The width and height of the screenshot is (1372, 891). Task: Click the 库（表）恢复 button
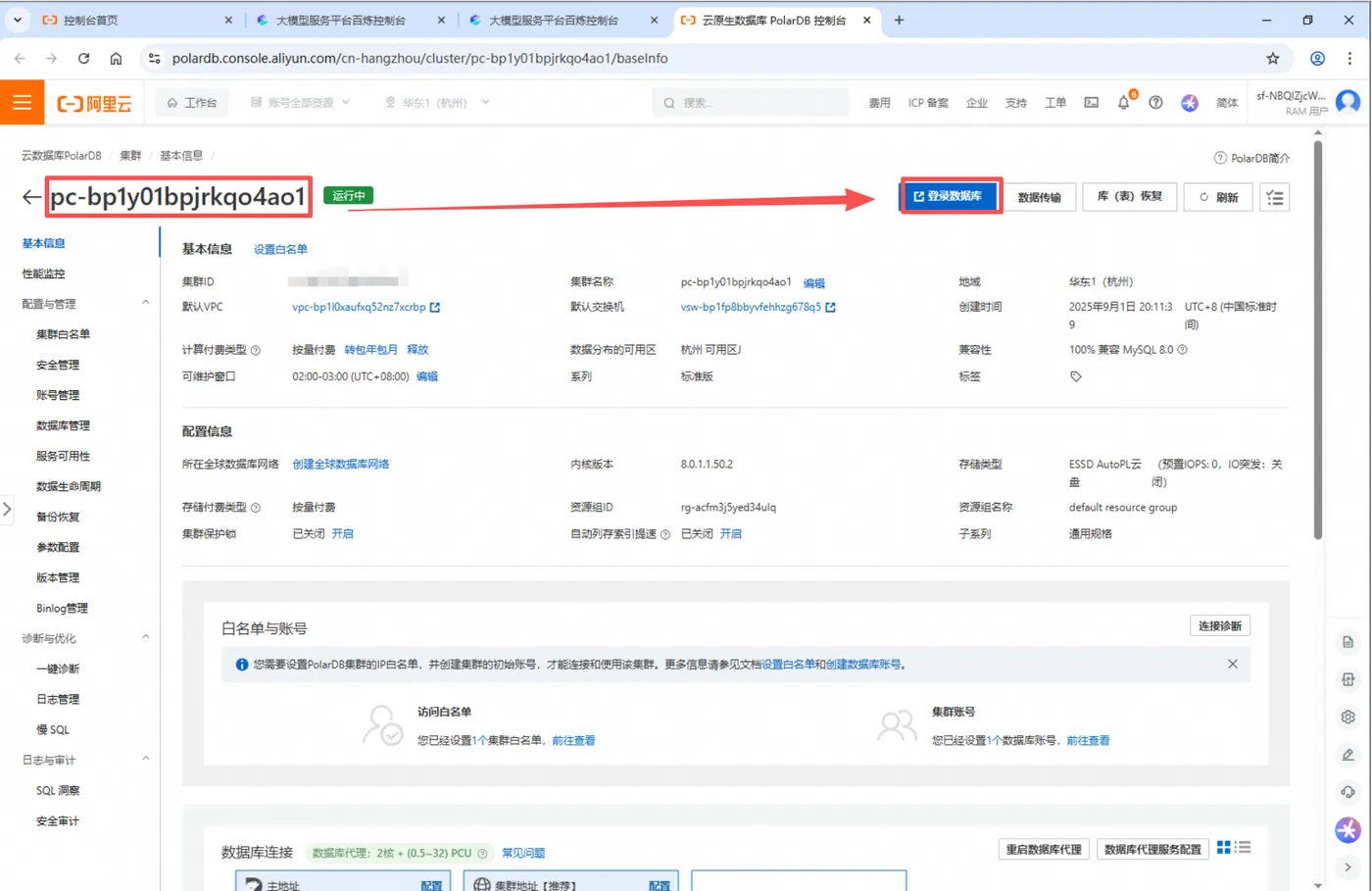(x=1130, y=197)
